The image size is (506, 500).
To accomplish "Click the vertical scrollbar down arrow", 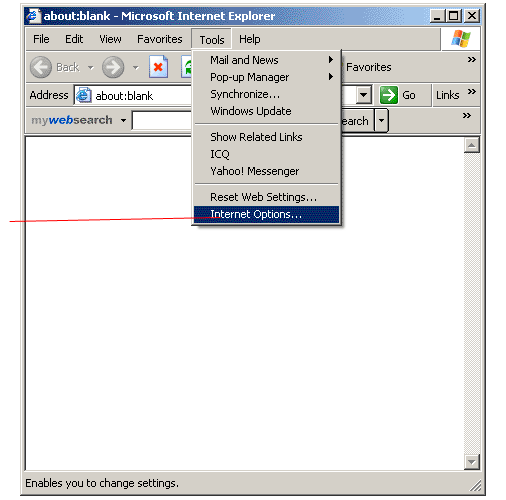I will [x=471, y=462].
